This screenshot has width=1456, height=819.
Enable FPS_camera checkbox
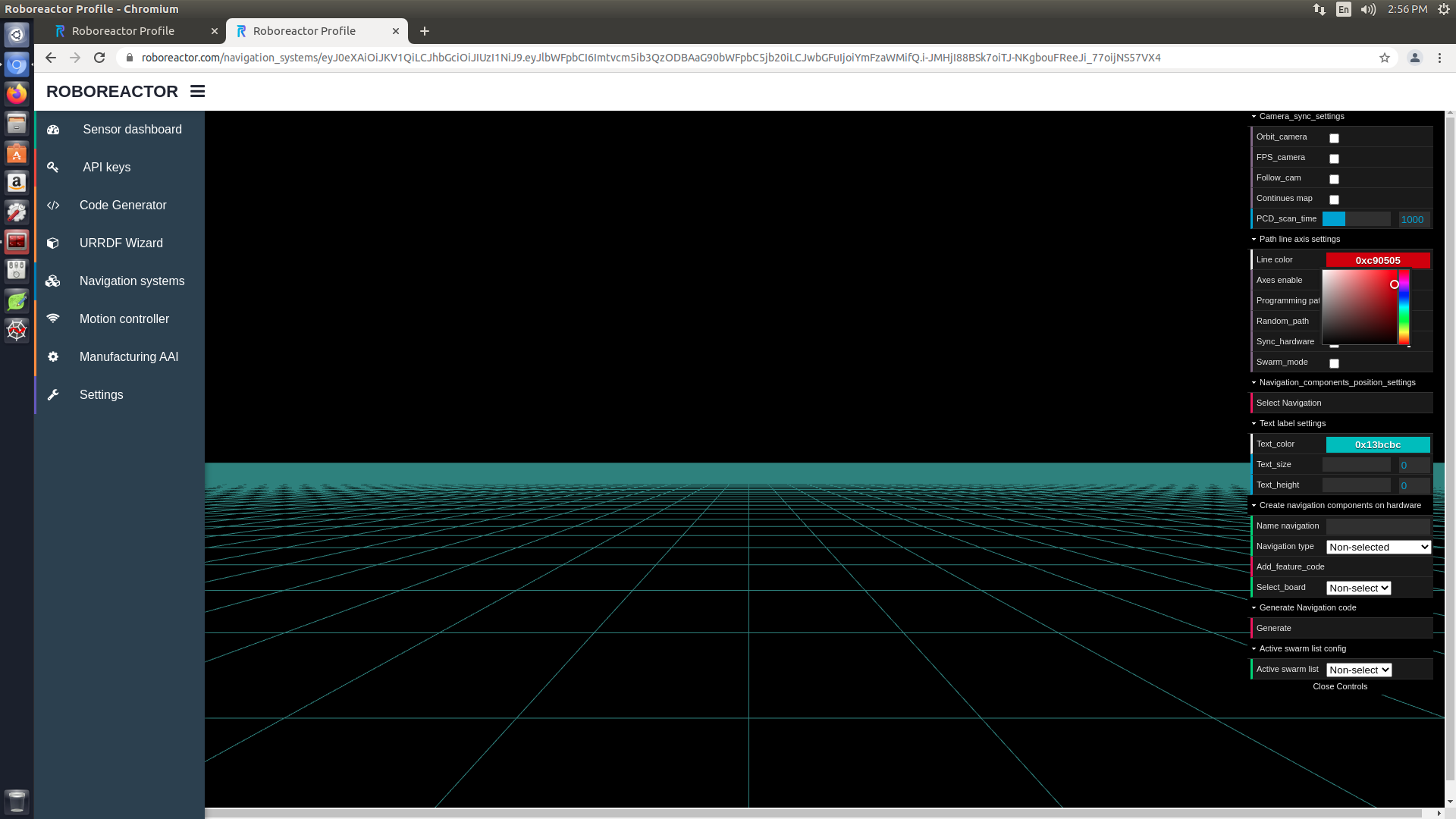[1334, 158]
